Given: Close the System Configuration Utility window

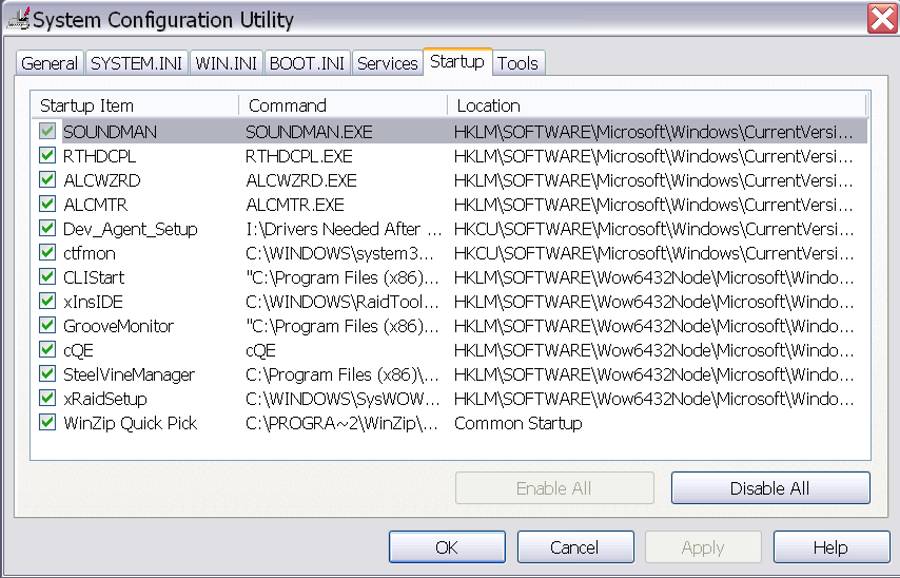Looking at the screenshot, I should [881, 19].
